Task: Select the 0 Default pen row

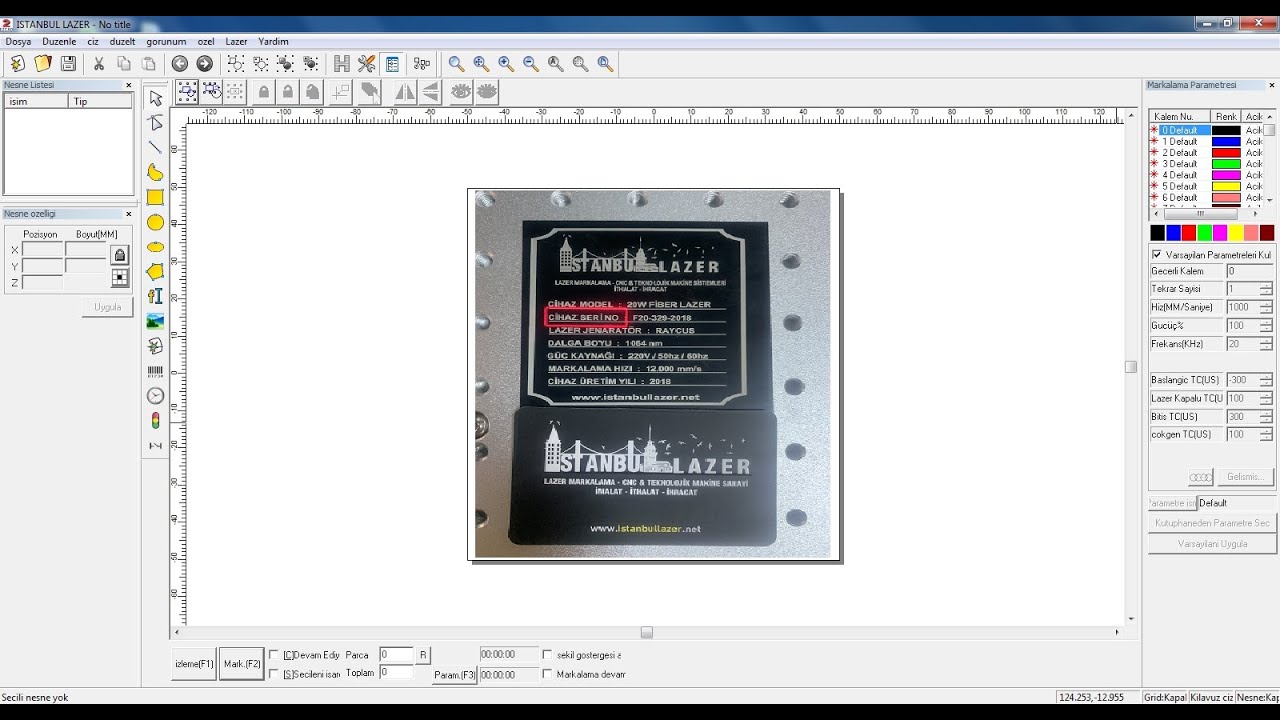Action: pyautogui.click(x=1206, y=130)
